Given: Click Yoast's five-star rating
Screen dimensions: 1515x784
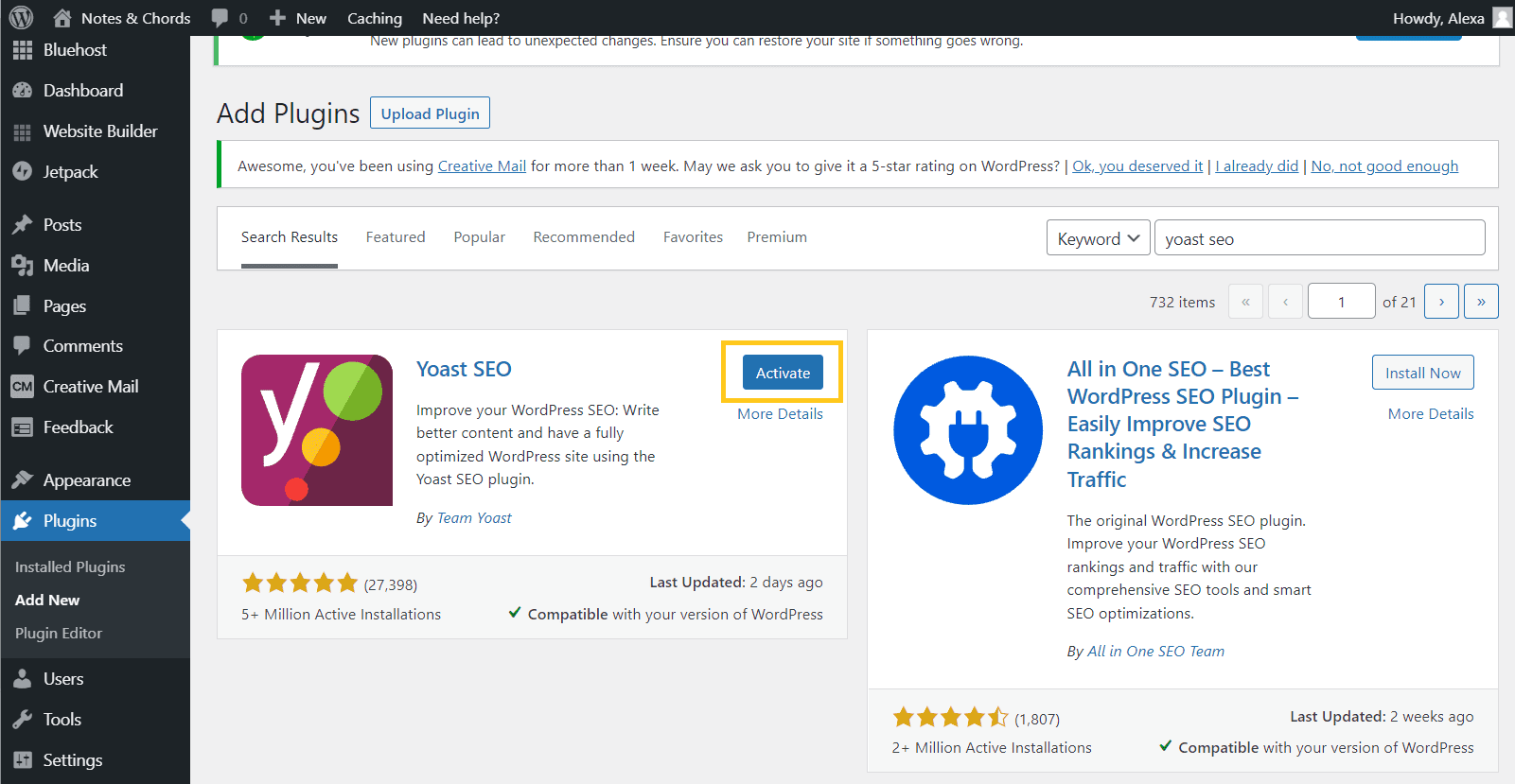Looking at the screenshot, I should [300, 584].
